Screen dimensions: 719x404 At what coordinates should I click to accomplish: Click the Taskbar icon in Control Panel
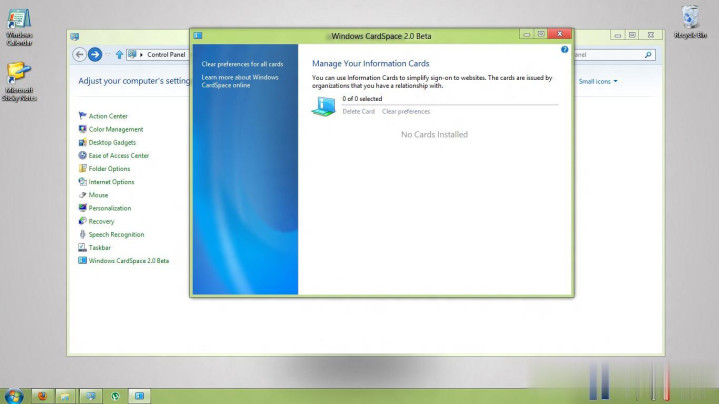[83, 247]
